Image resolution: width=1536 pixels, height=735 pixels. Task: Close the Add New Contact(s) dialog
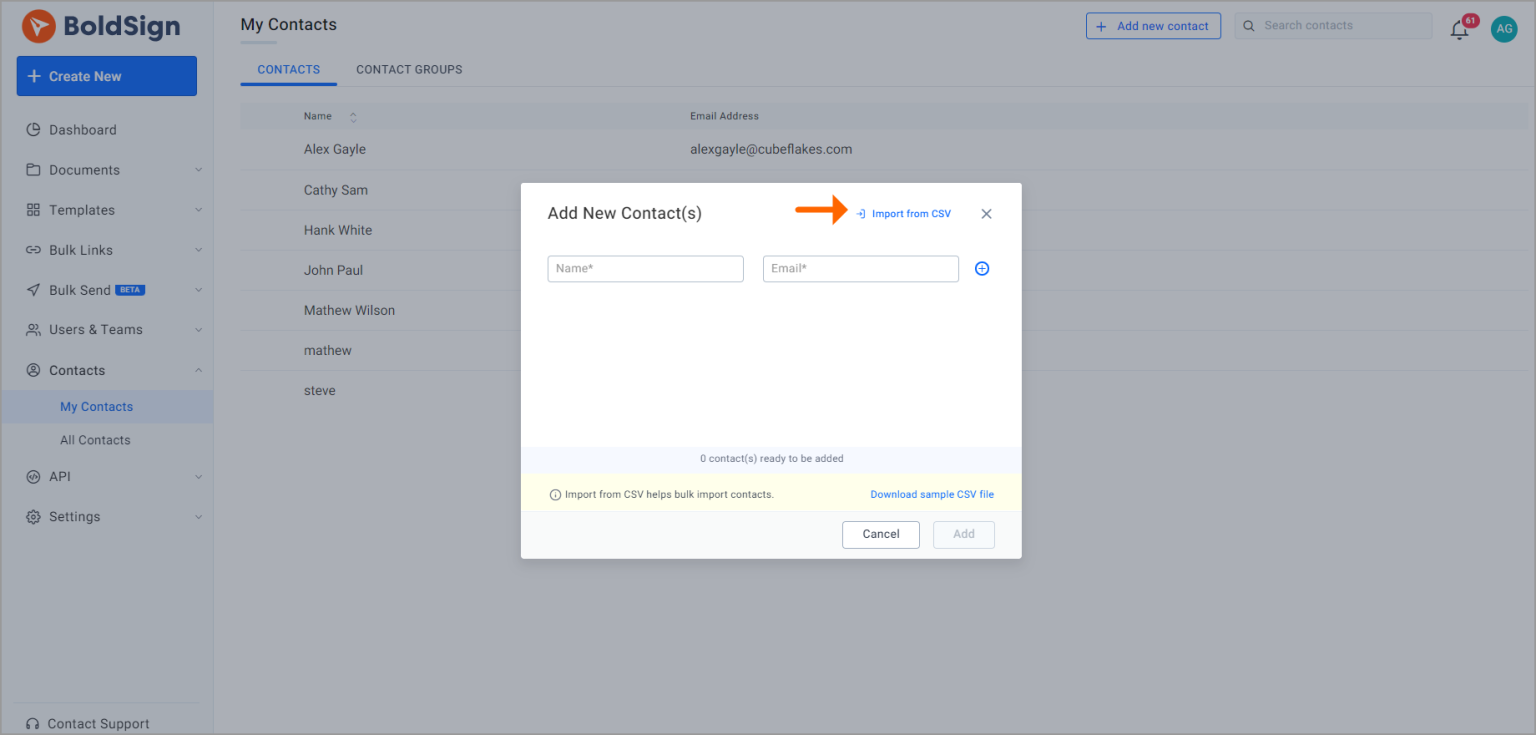click(x=986, y=214)
